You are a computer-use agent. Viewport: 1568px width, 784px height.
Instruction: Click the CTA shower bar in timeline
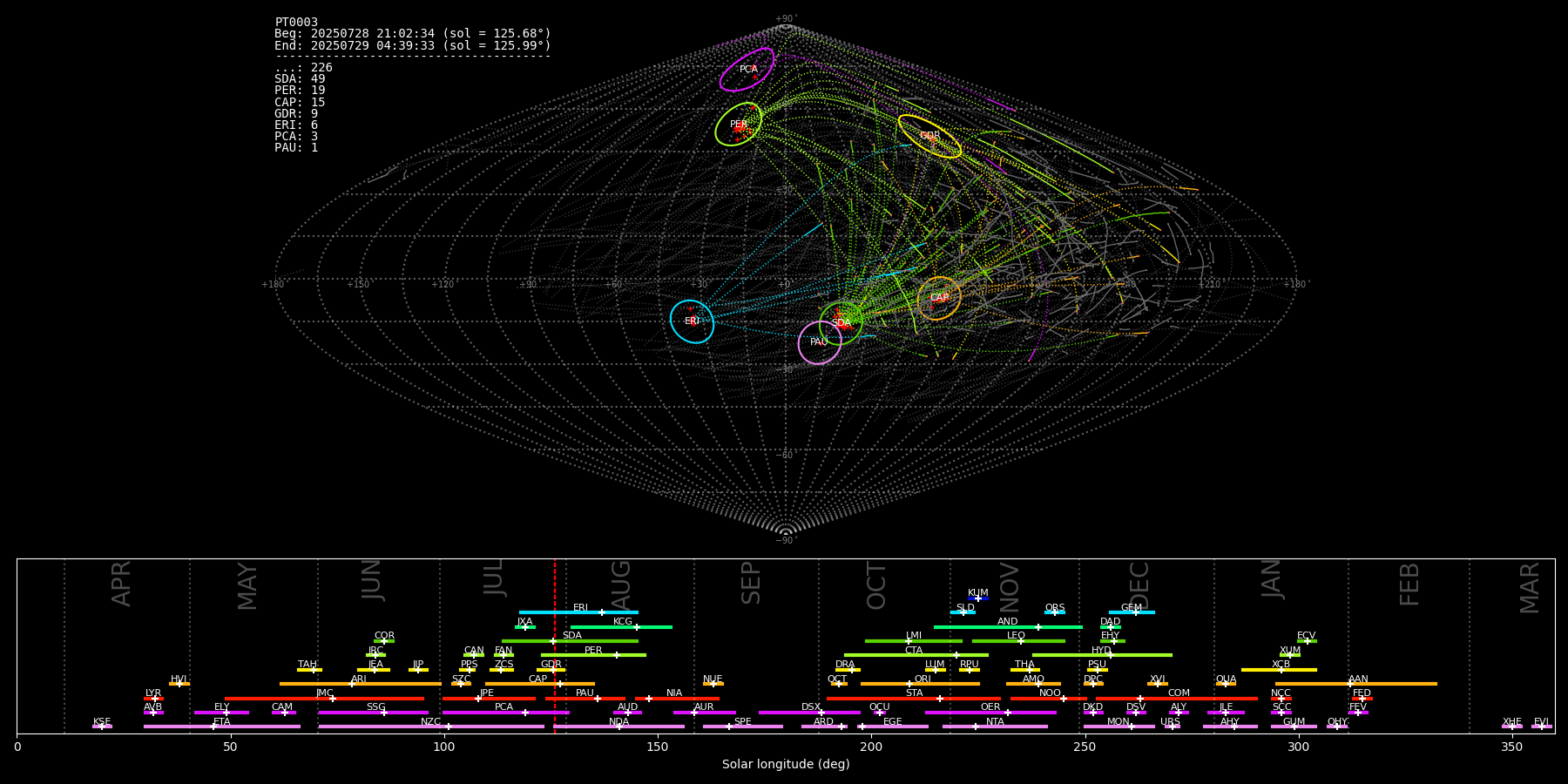[x=916, y=655]
